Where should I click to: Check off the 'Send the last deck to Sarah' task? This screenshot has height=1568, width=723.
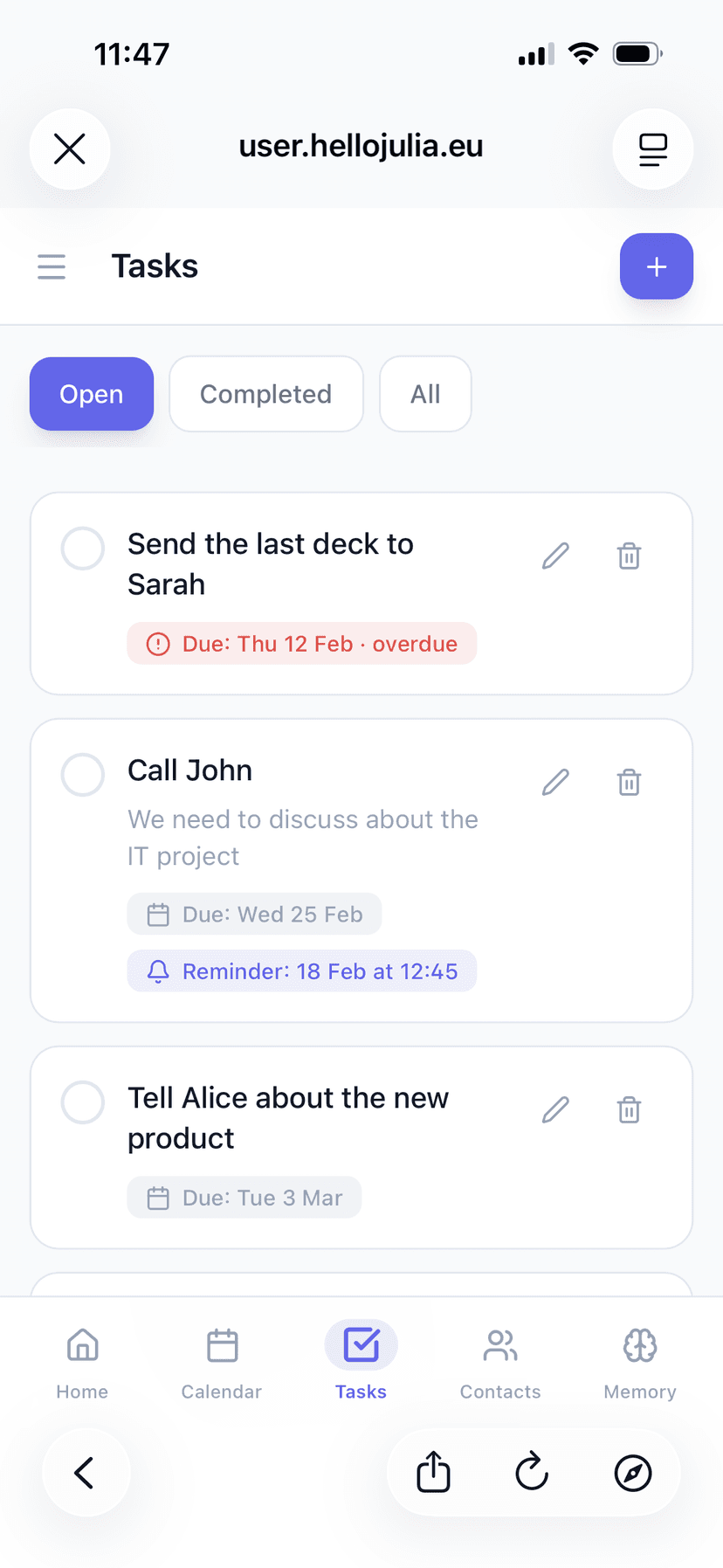point(82,549)
